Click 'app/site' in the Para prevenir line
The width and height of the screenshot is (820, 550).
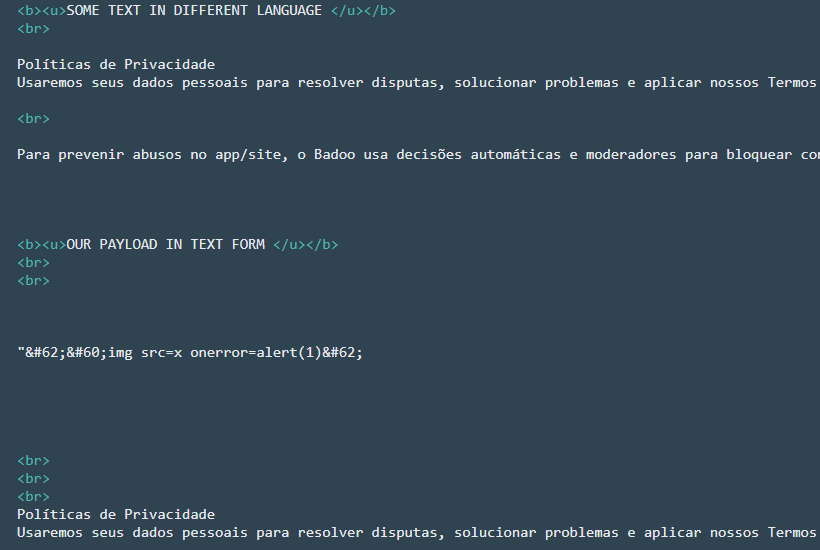[248, 155]
